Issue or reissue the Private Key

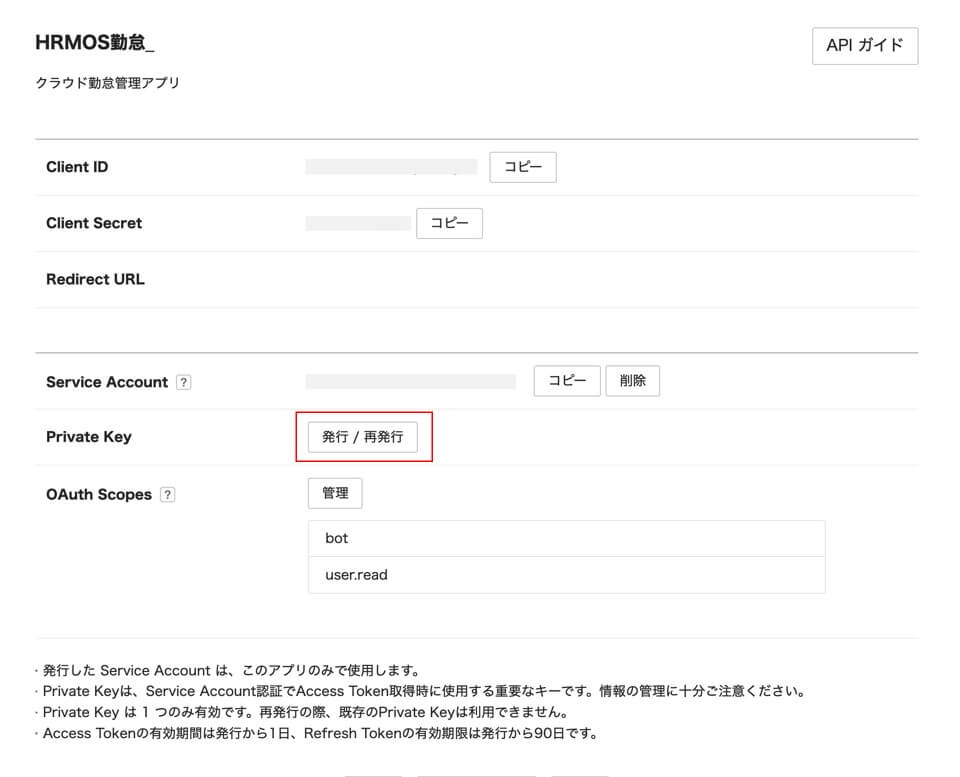click(x=362, y=437)
